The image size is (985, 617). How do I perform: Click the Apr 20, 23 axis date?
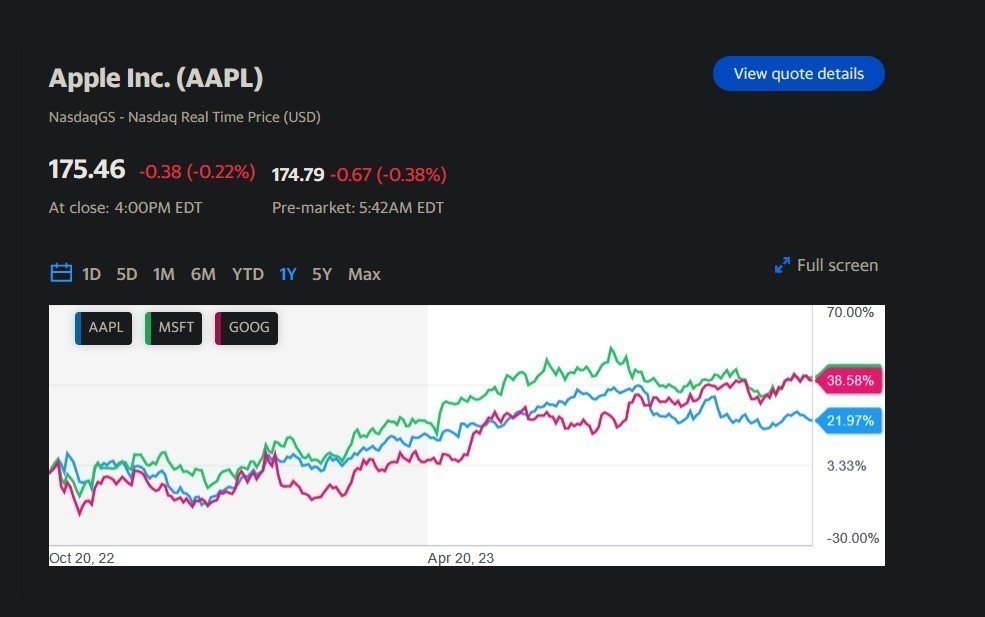coord(461,558)
